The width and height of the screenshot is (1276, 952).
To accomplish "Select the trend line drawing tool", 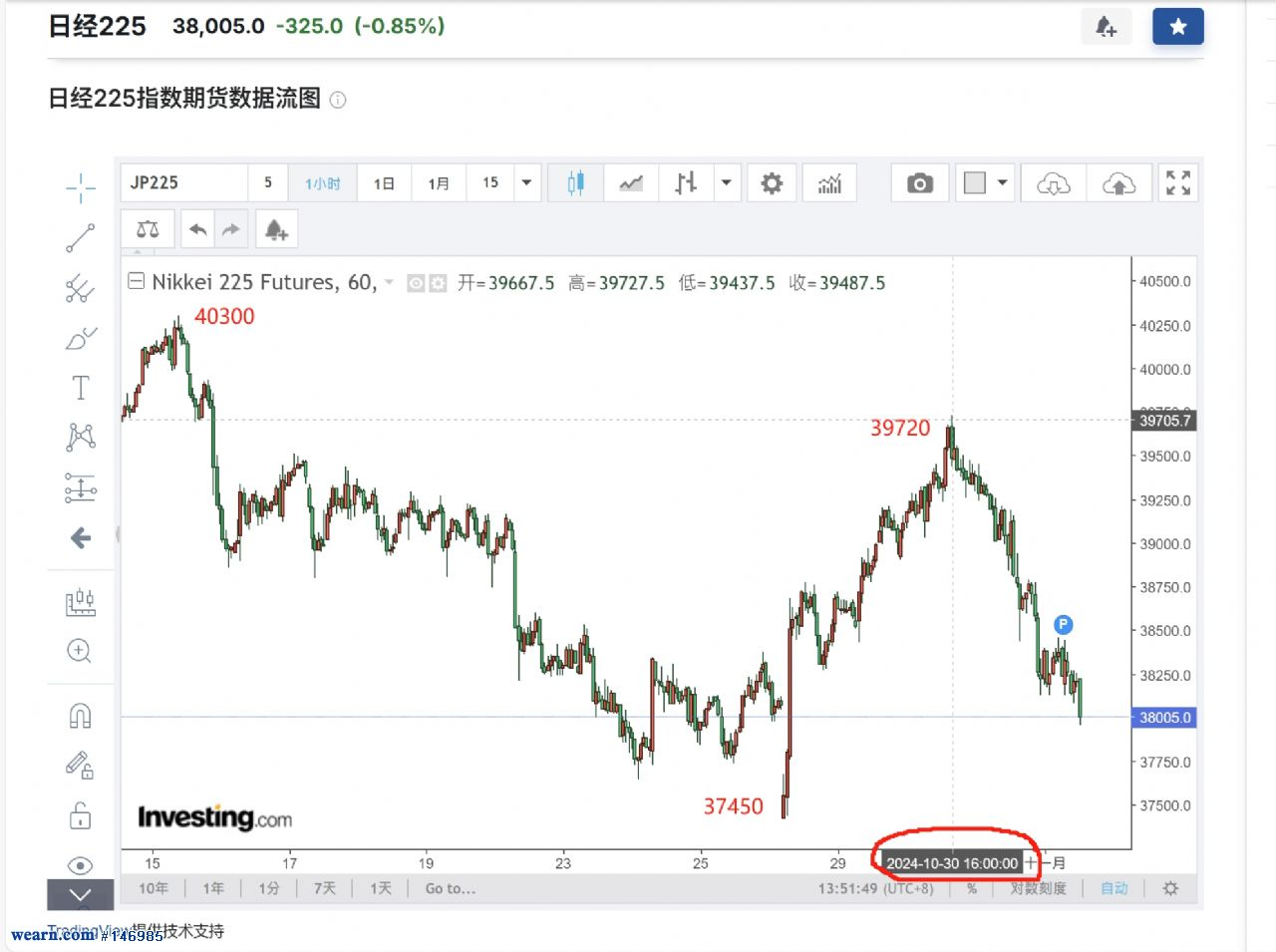I will click(81, 238).
